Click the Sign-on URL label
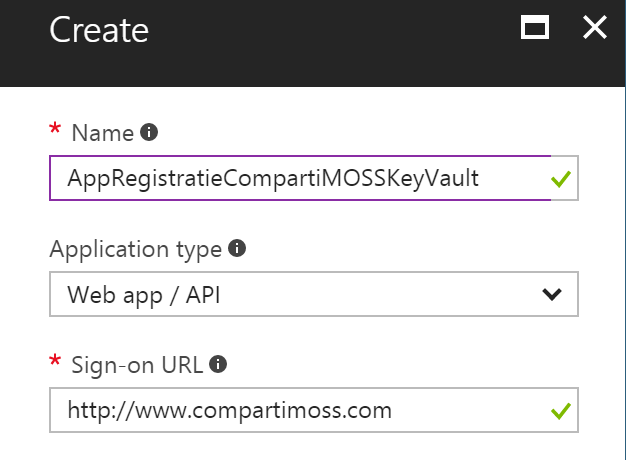This screenshot has height=460, width=626. 137,365
